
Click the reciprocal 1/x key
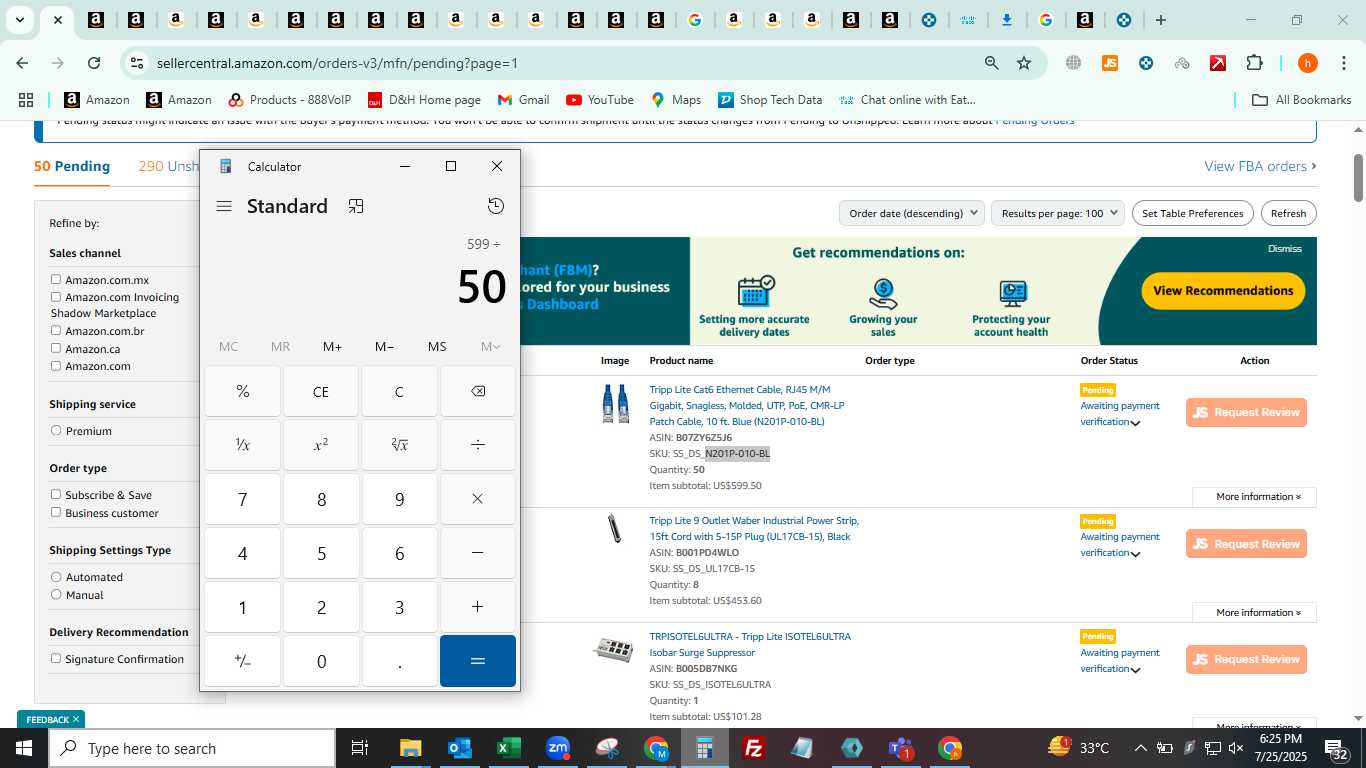tap(243, 445)
